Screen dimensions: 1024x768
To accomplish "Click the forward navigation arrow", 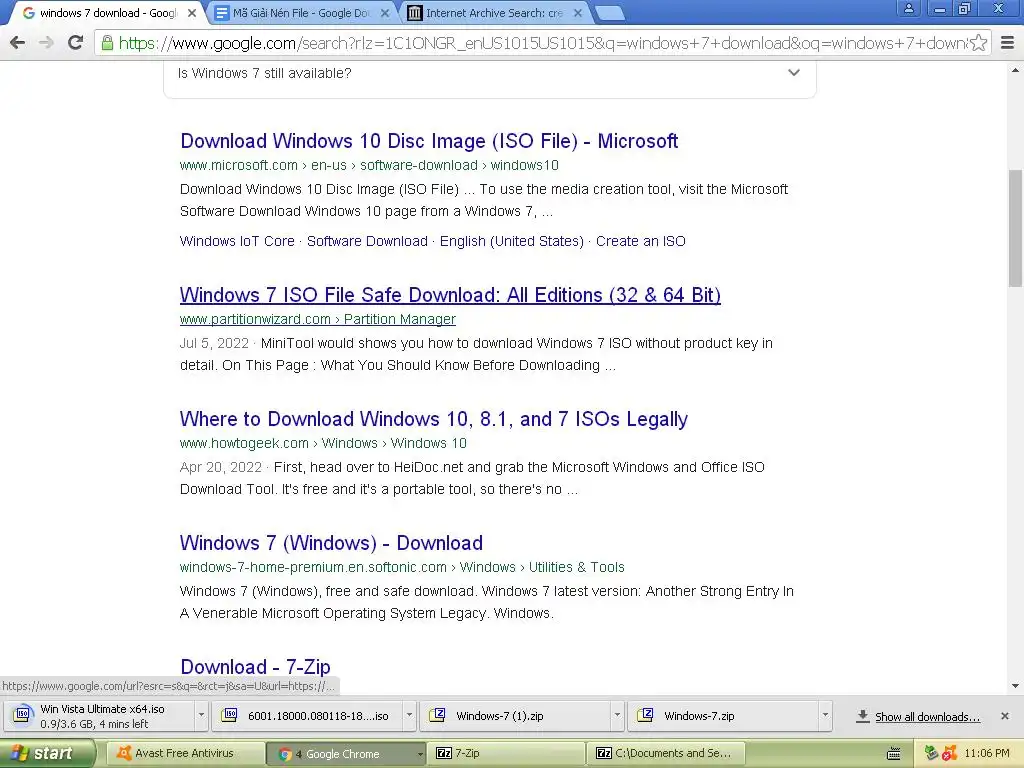I will point(46,43).
